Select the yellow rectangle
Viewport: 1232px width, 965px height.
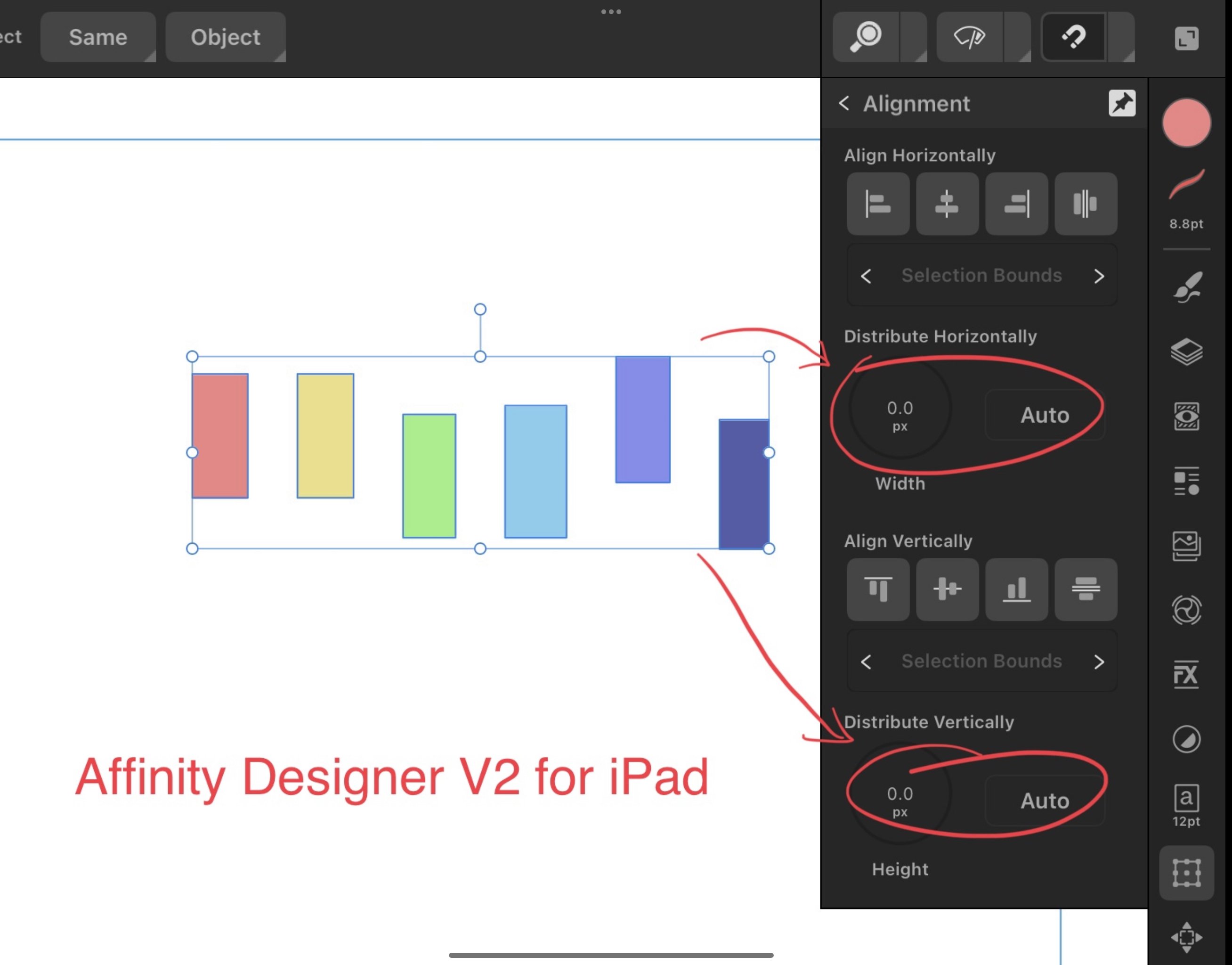pyautogui.click(x=325, y=435)
